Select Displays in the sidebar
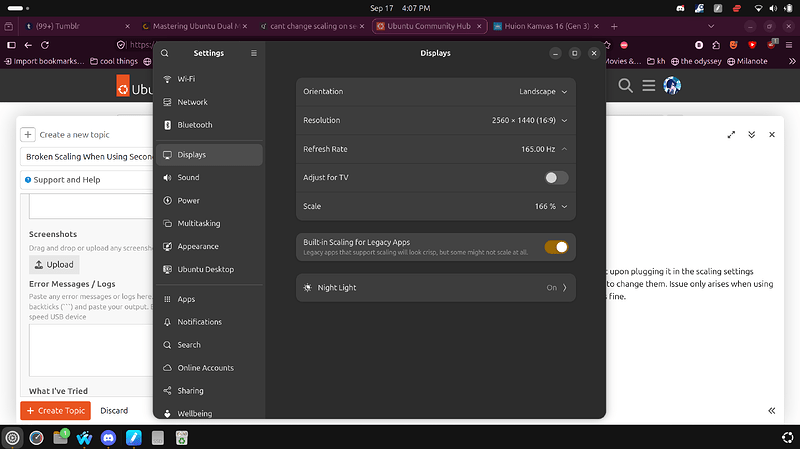This screenshot has width=800, height=449. click(x=209, y=155)
